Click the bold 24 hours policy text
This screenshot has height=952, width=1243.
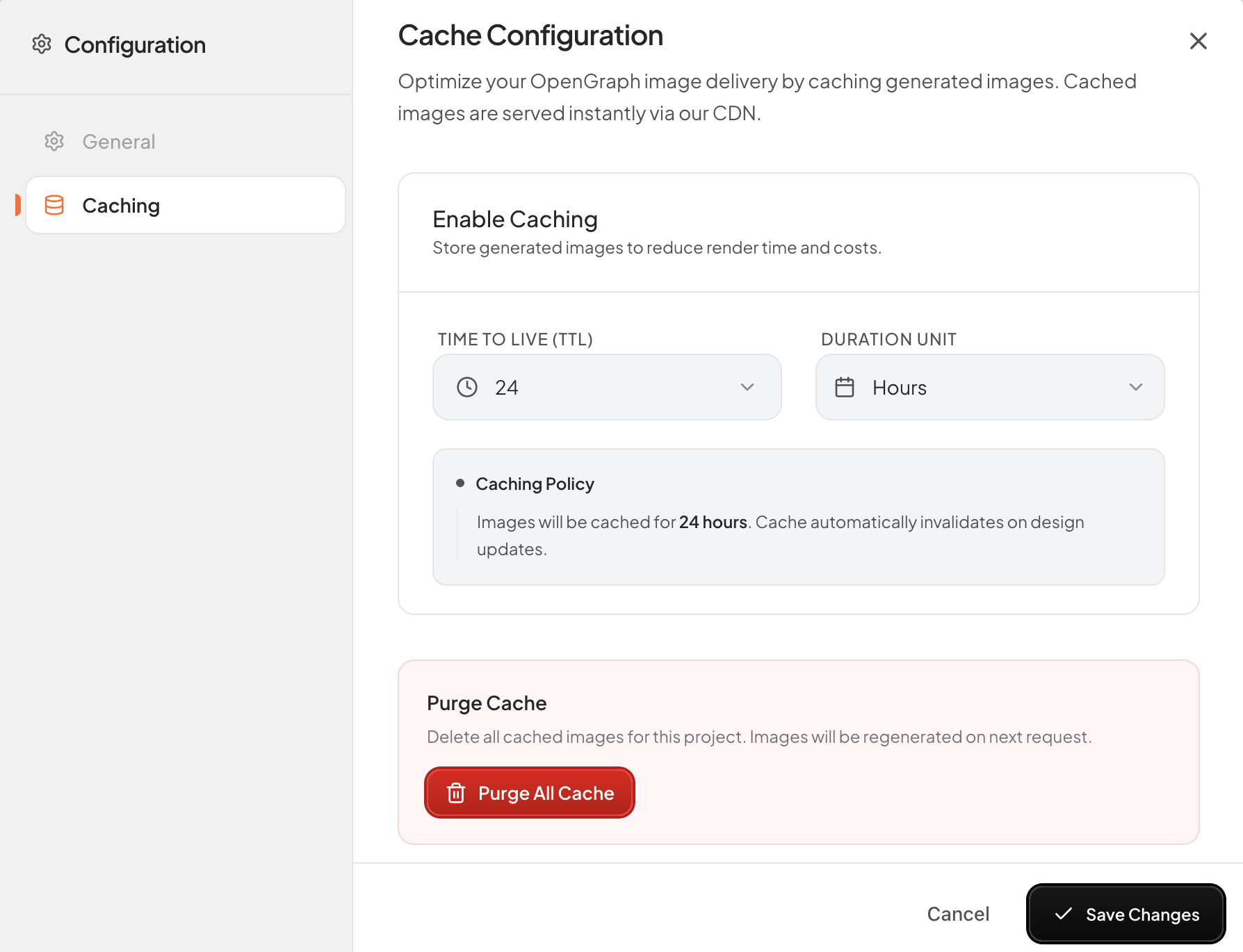click(x=713, y=523)
